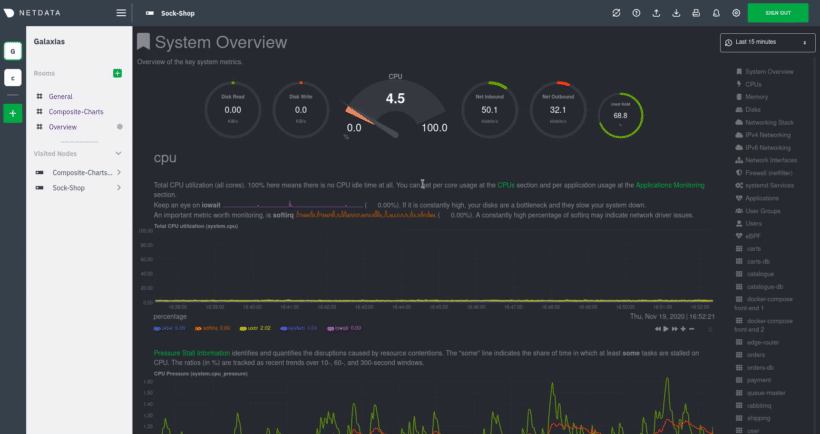The width and height of the screenshot is (820, 434).
Task: Click the fast-forward control on CPU chart
Action: [x=675, y=329]
